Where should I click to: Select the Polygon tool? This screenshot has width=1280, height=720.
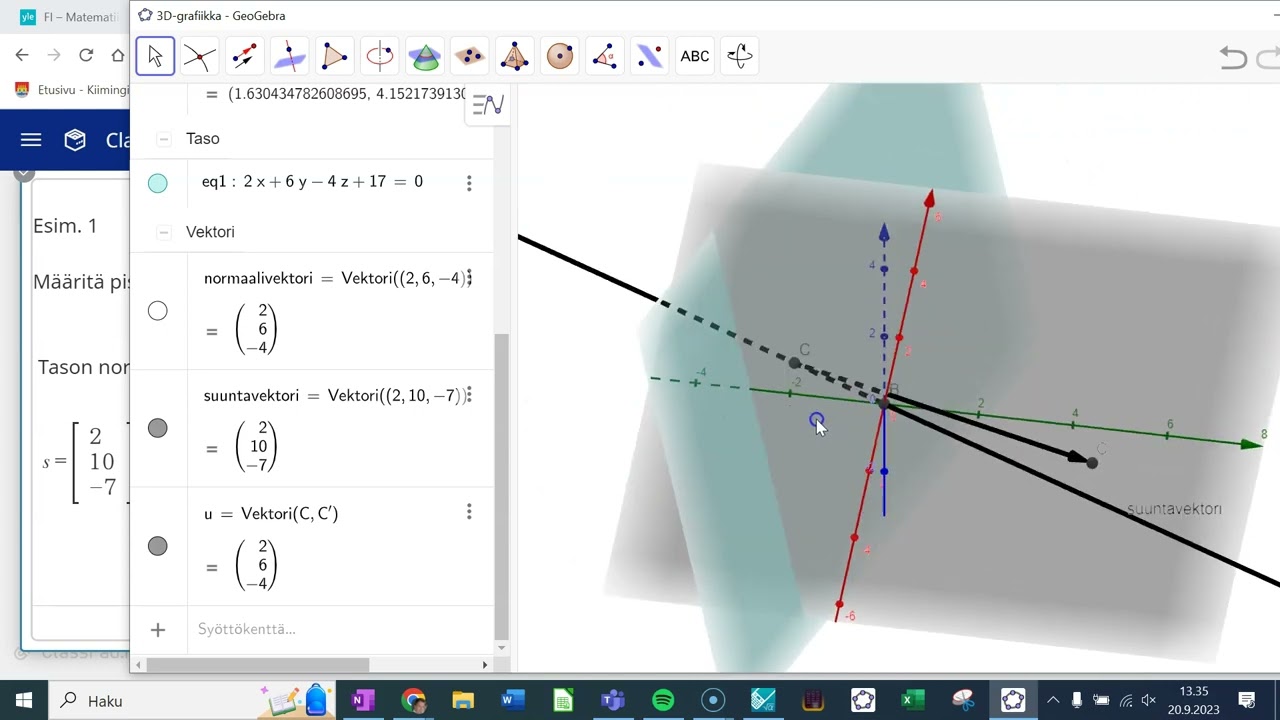click(x=335, y=56)
